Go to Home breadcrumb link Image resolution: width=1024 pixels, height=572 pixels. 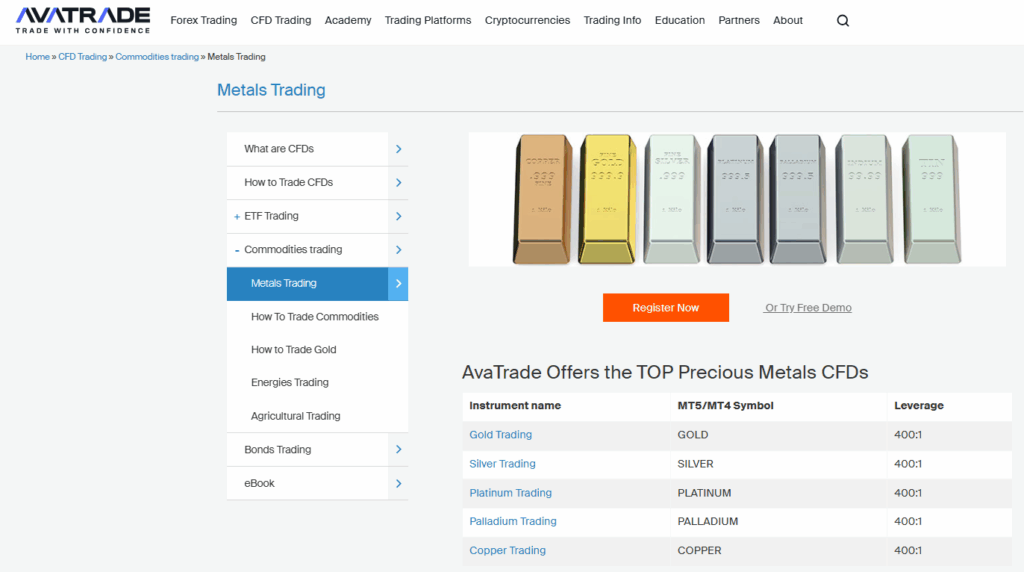click(x=37, y=57)
